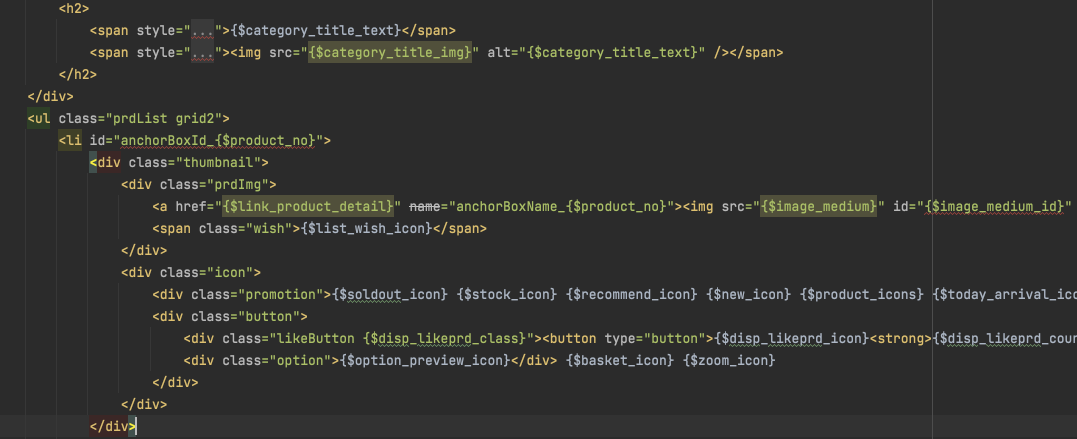This screenshot has width=1077, height=439.
Task: Click the </div> on the caret line
Action: click(x=113, y=426)
